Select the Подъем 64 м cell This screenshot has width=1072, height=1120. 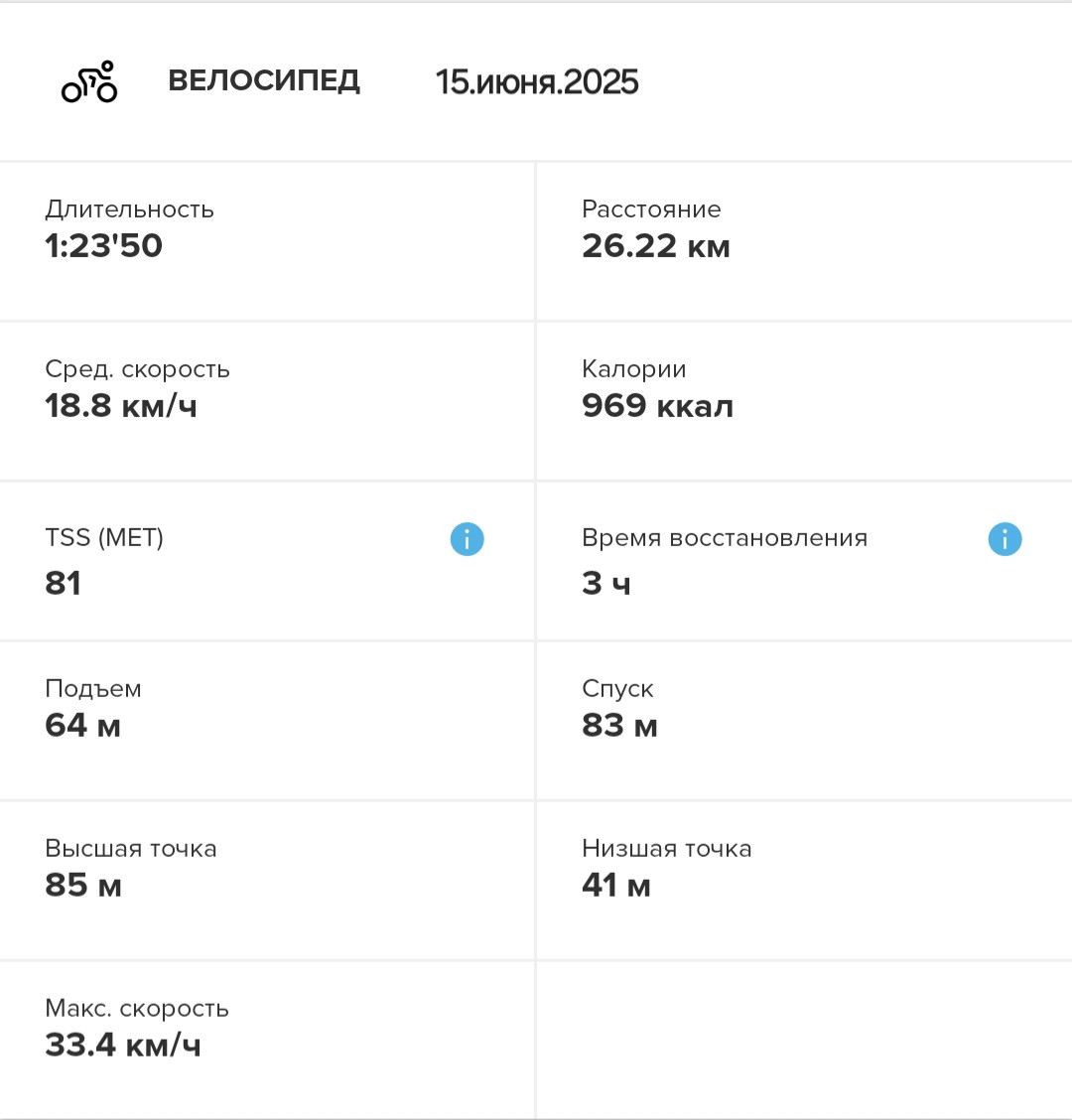[267, 721]
